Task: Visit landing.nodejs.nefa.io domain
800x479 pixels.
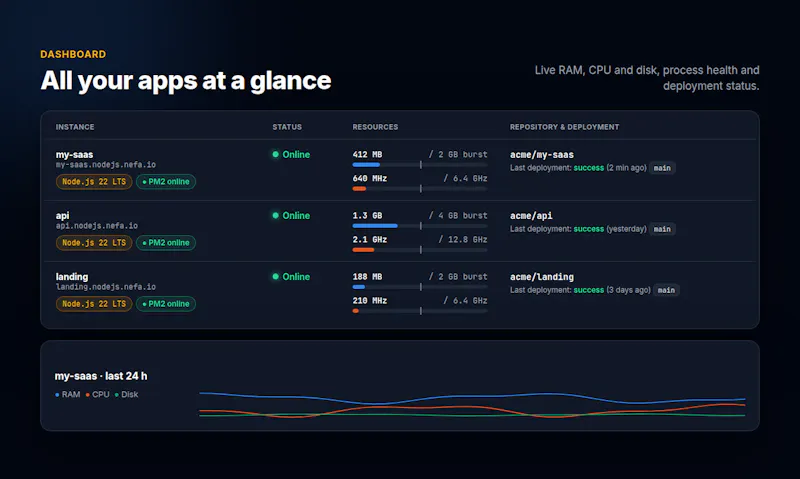Action: (106, 287)
